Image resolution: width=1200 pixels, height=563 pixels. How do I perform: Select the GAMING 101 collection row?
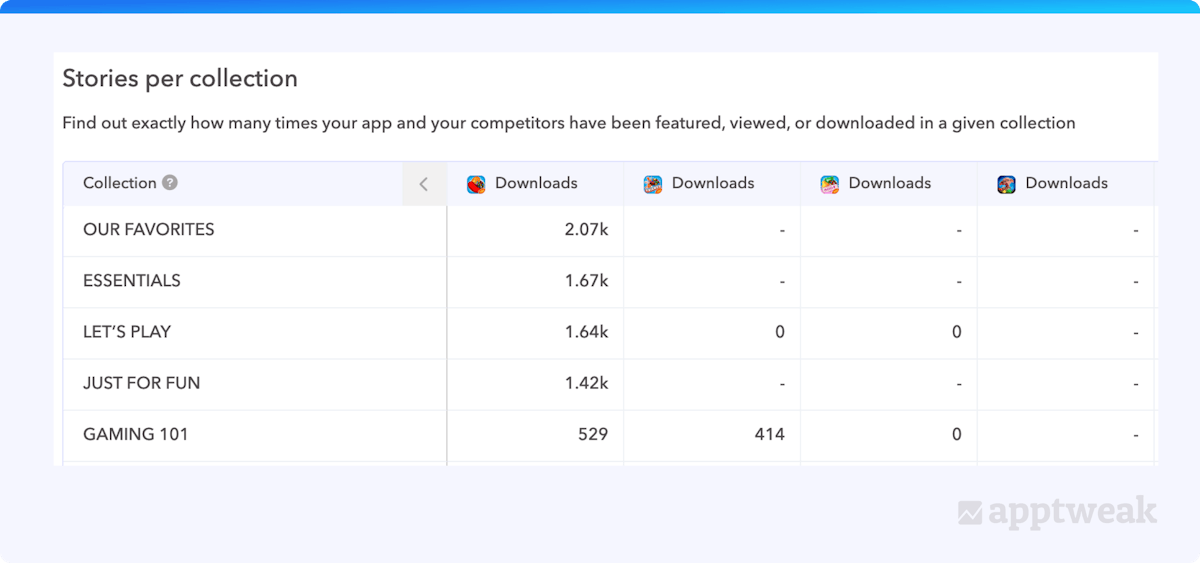[135, 434]
